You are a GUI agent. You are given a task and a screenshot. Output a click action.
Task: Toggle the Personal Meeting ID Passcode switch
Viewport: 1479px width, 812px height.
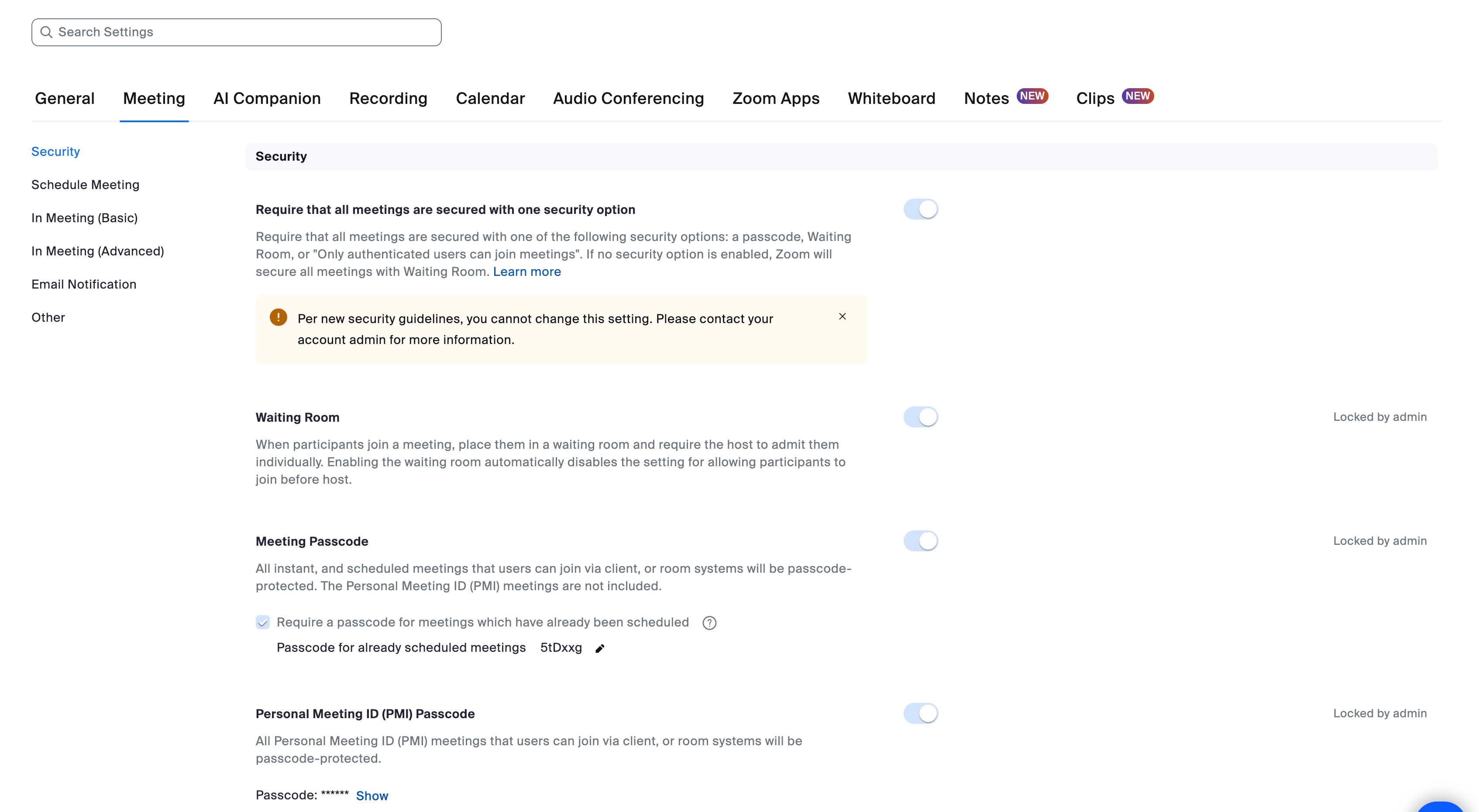click(920, 713)
